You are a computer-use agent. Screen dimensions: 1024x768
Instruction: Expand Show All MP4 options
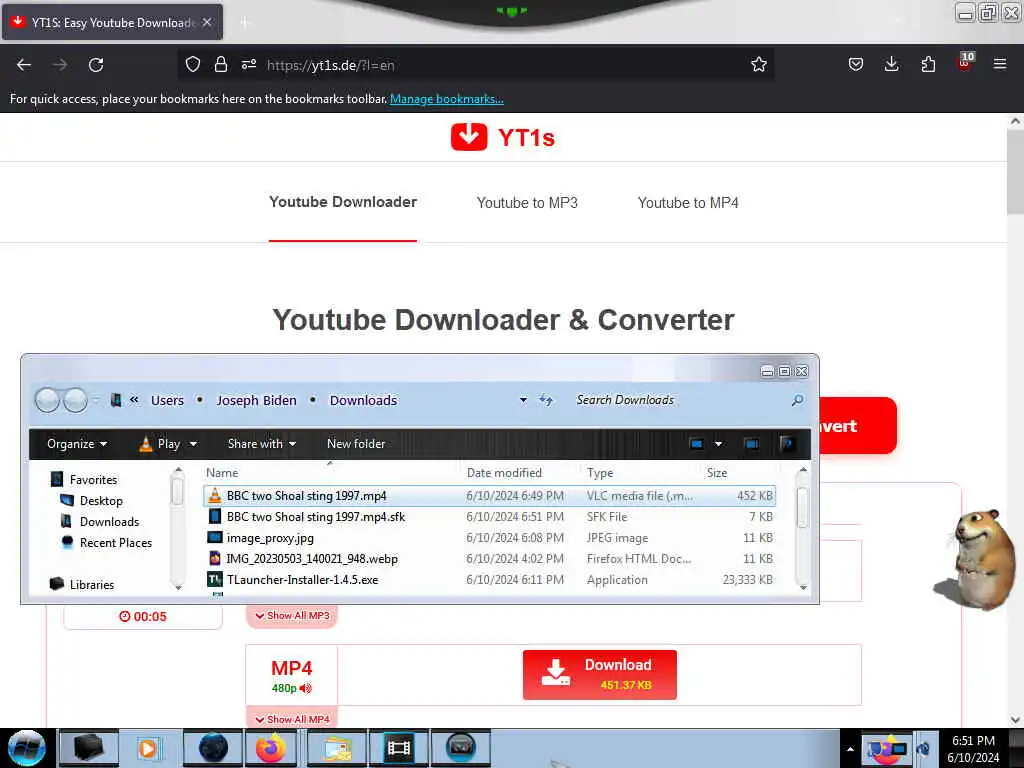292,719
